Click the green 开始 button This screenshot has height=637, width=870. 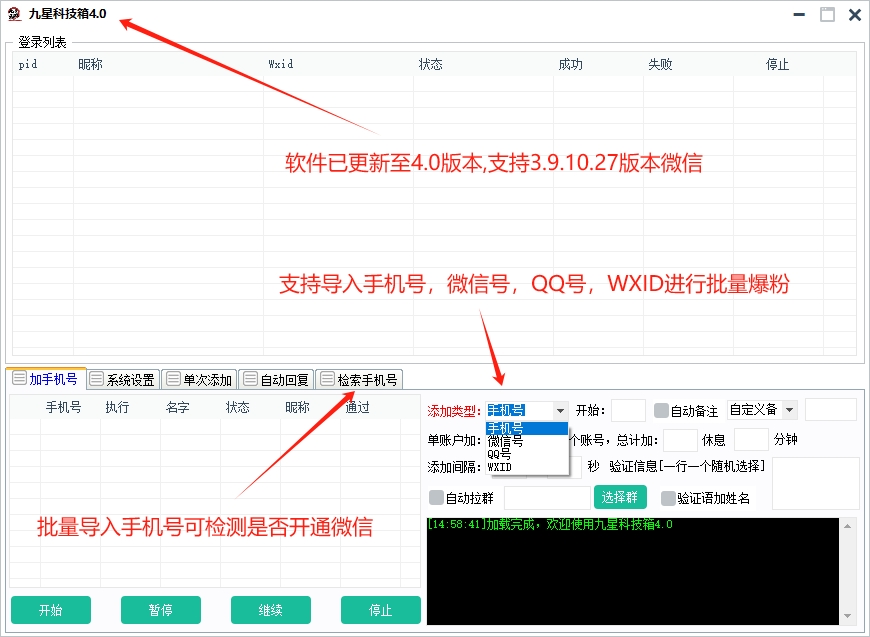51,610
